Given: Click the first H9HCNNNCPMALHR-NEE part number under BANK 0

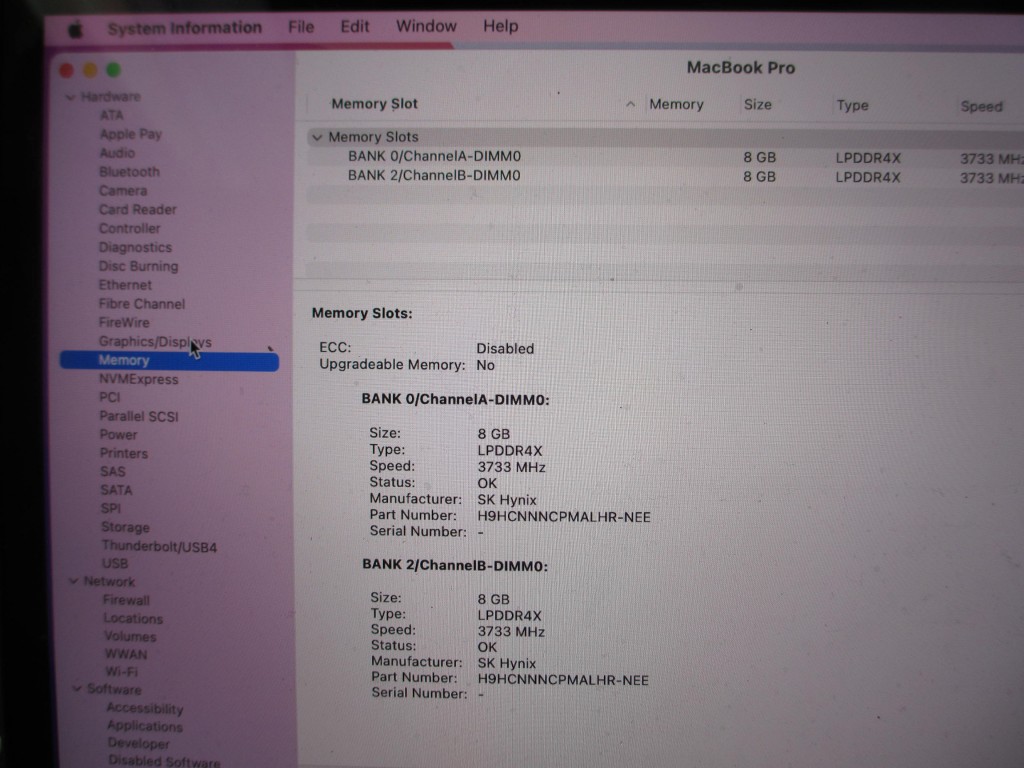Looking at the screenshot, I should click(x=564, y=517).
